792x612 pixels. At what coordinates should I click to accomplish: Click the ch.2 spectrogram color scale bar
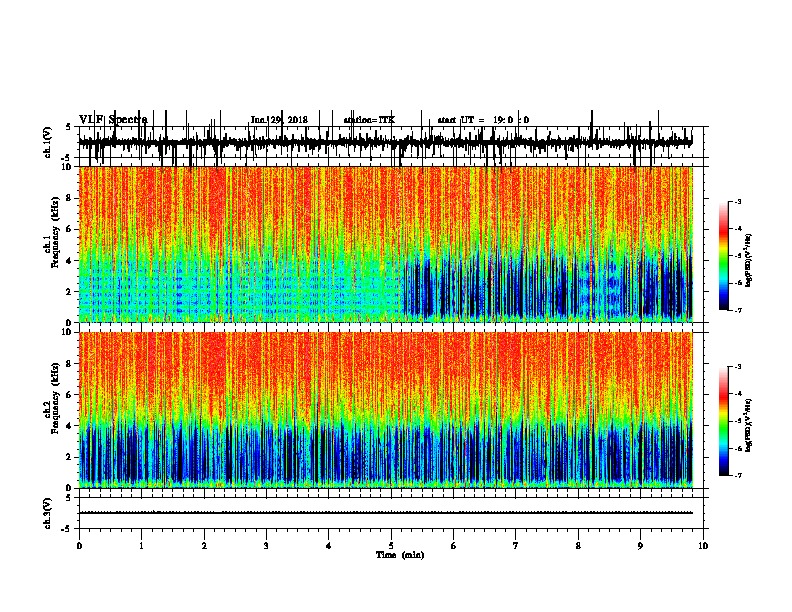[724, 421]
